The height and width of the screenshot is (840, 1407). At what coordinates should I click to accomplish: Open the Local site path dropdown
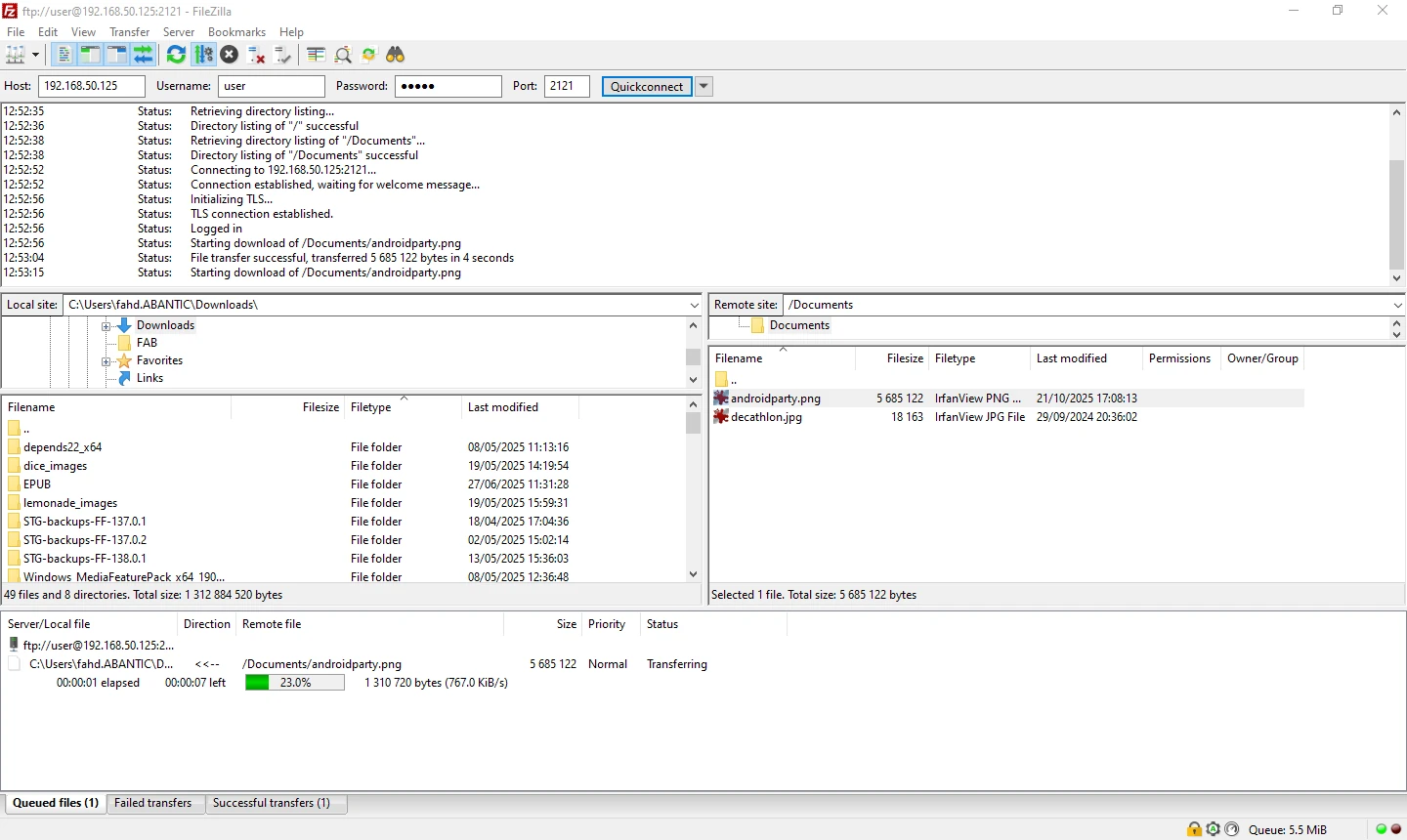click(694, 304)
